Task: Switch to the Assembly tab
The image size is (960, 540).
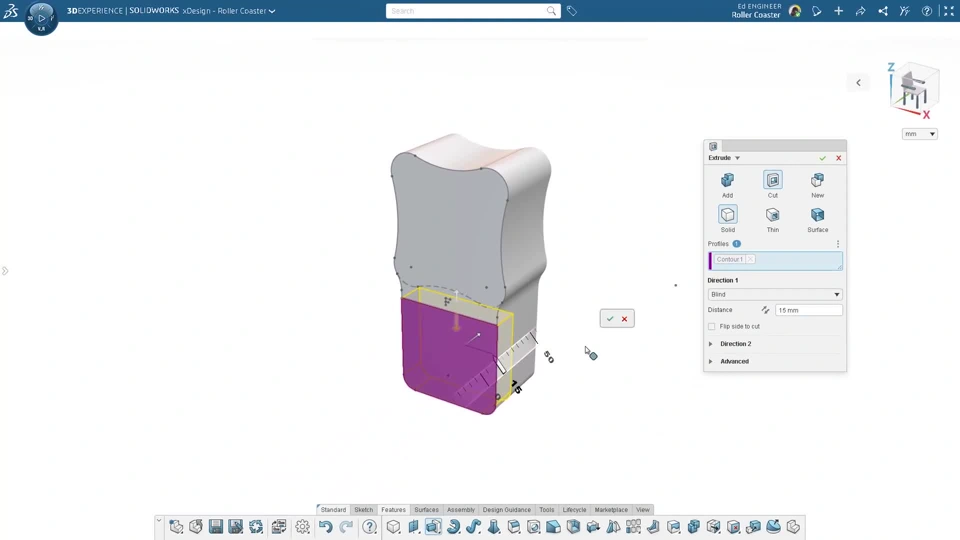Action: coord(460,509)
